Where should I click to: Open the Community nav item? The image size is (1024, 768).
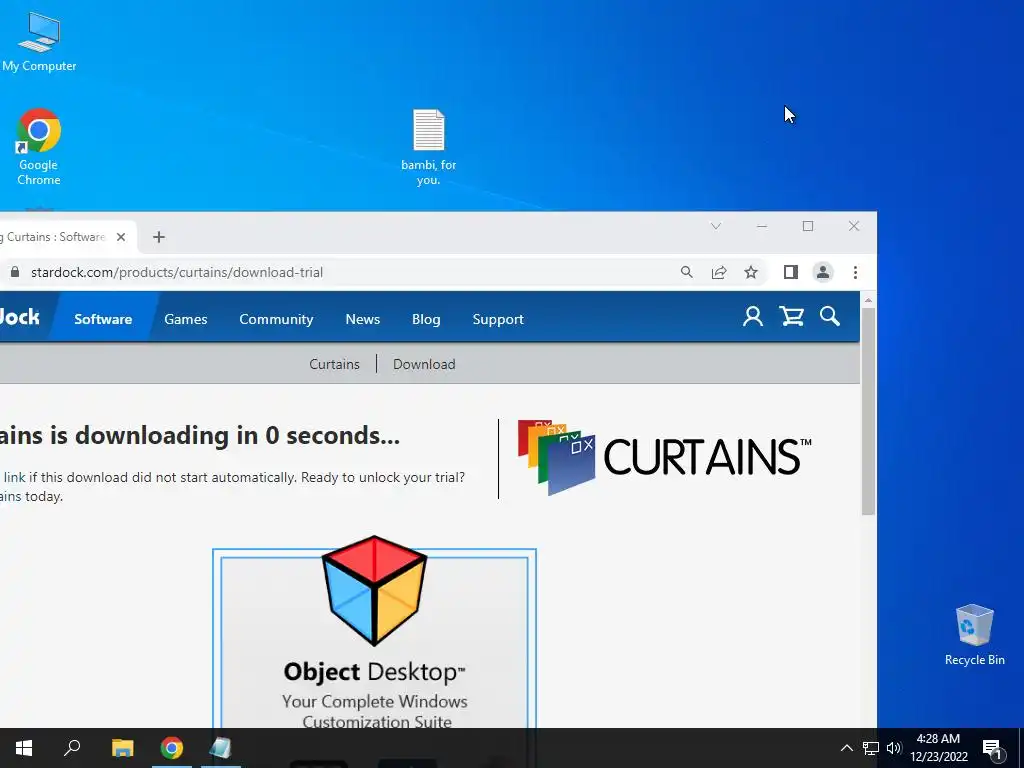point(276,319)
